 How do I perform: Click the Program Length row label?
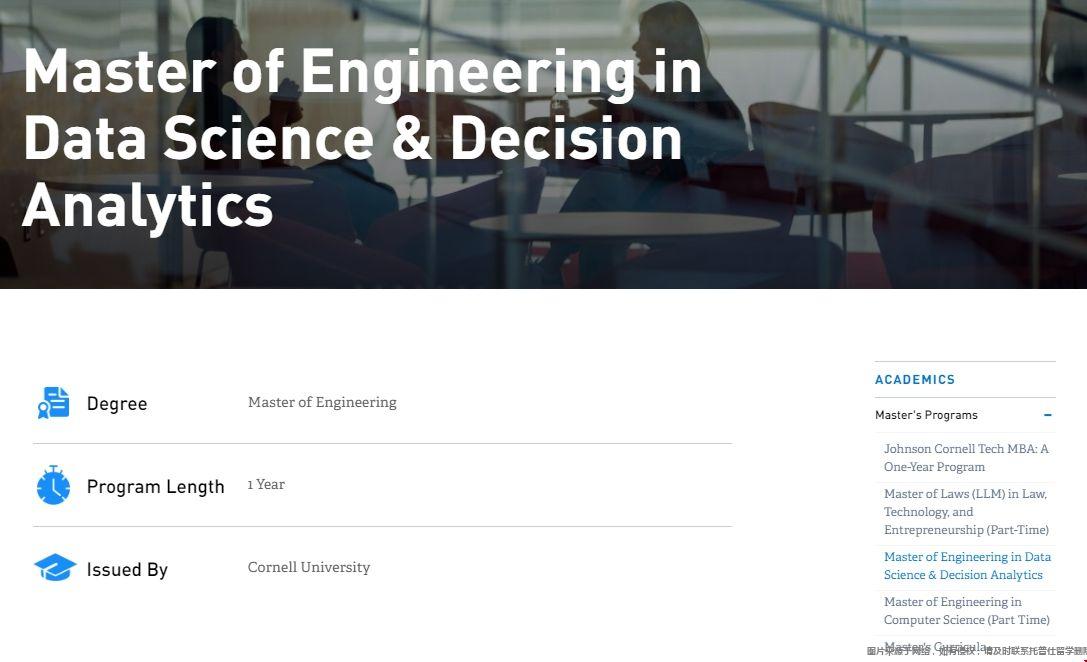[x=156, y=487]
